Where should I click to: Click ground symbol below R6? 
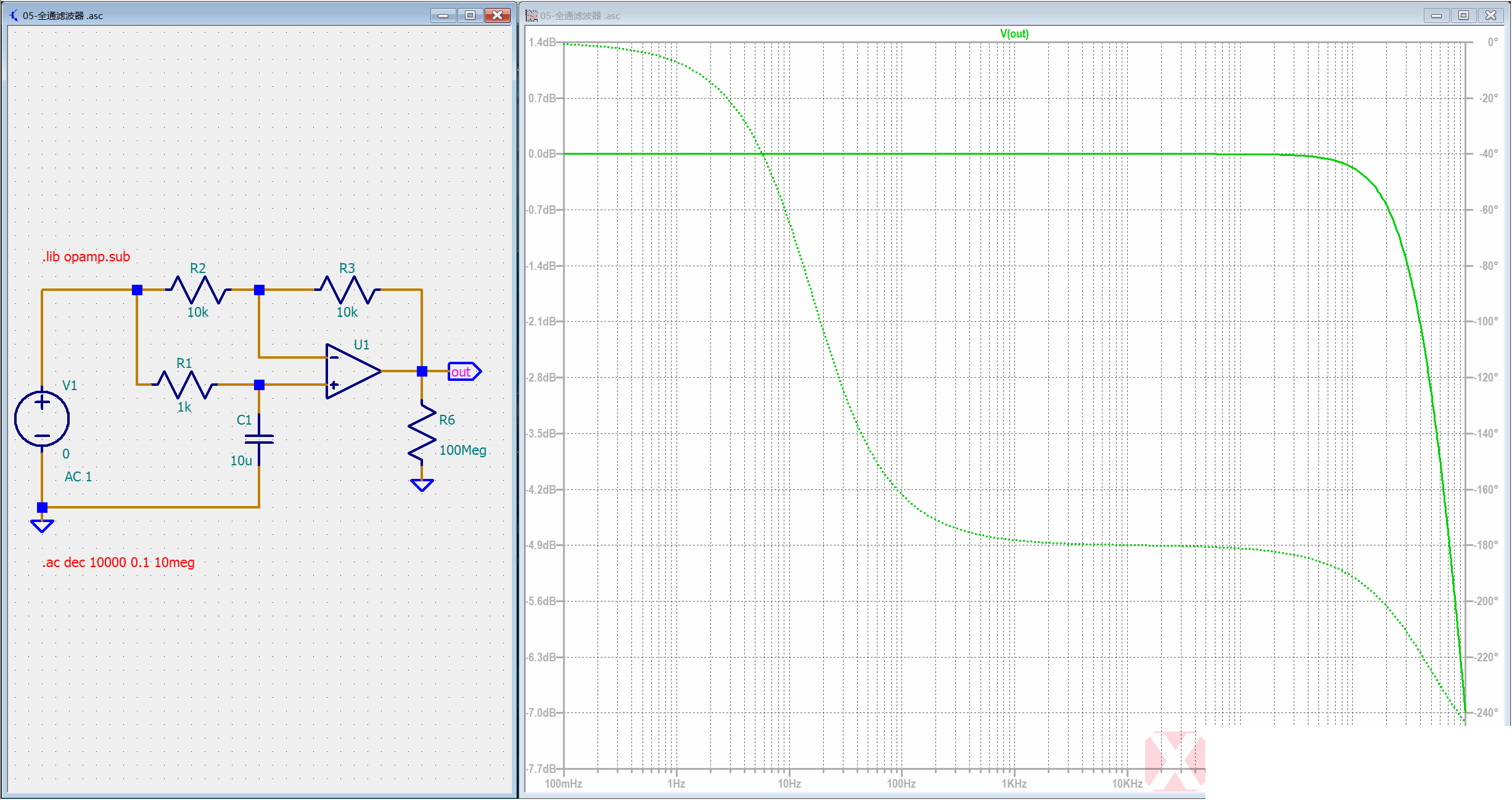(x=422, y=485)
